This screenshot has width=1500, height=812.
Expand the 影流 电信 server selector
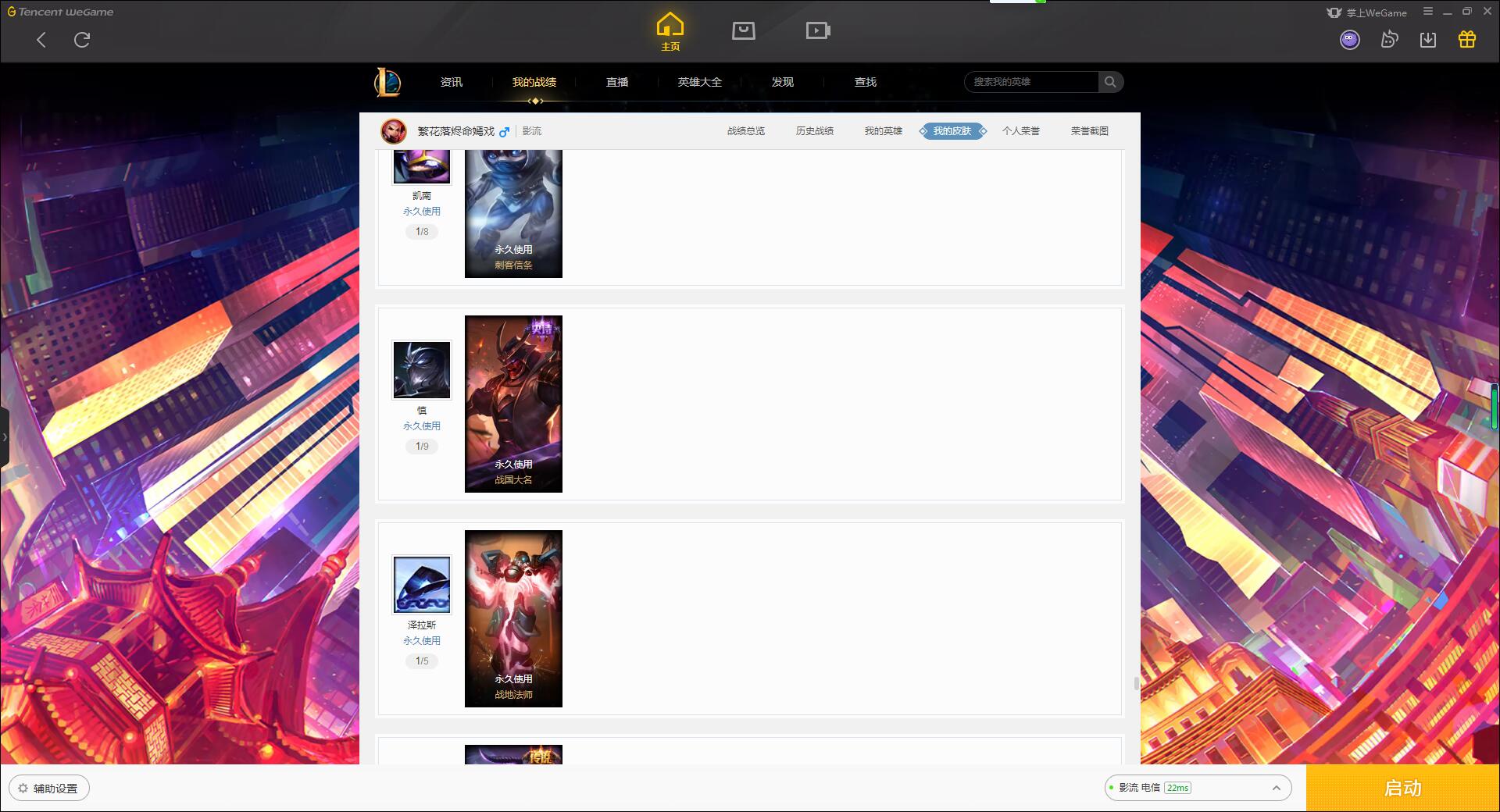tap(1198, 788)
